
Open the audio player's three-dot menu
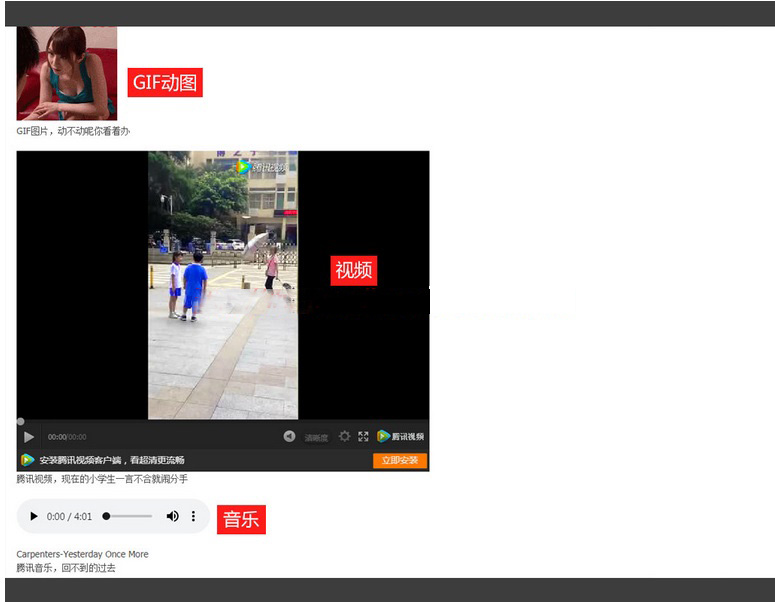click(x=194, y=516)
